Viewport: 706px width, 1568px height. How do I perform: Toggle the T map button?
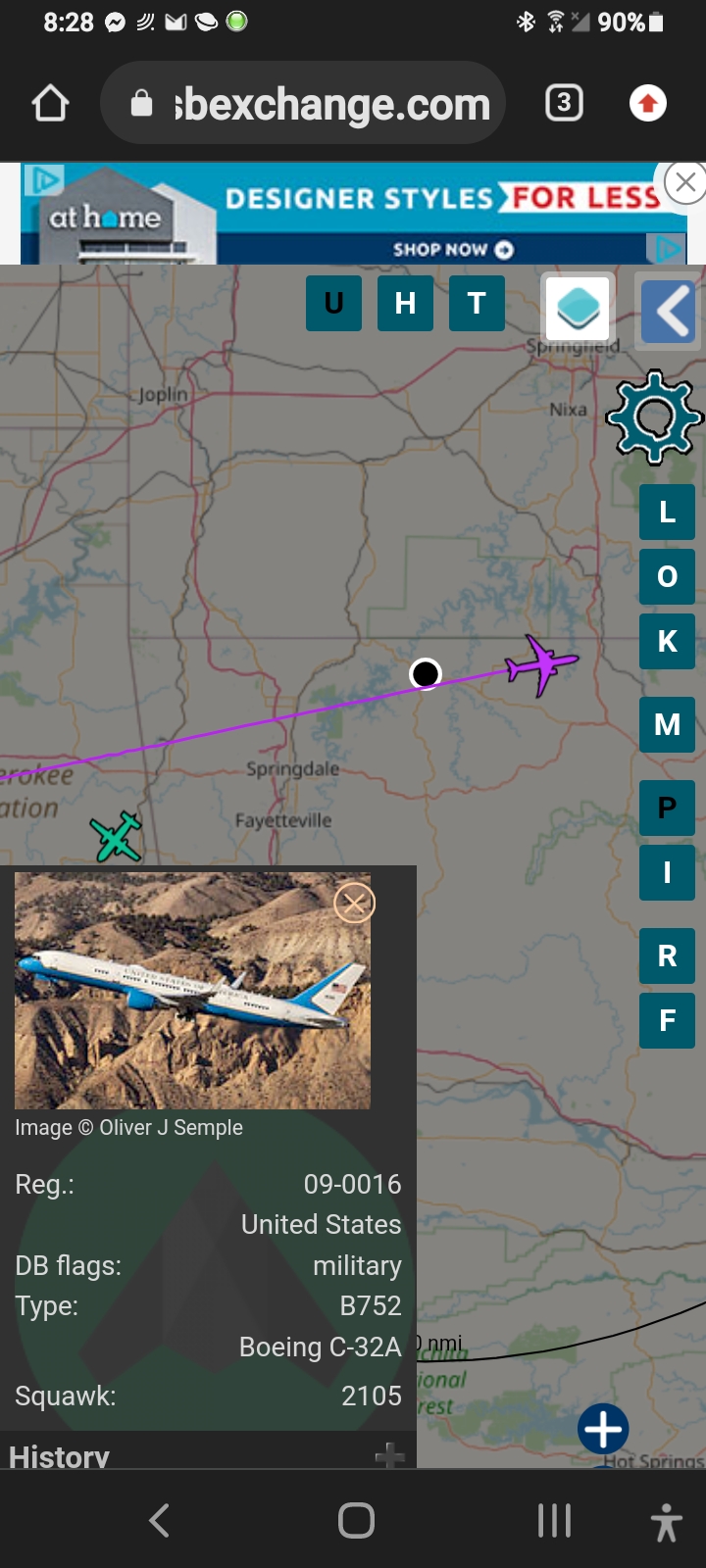(477, 303)
